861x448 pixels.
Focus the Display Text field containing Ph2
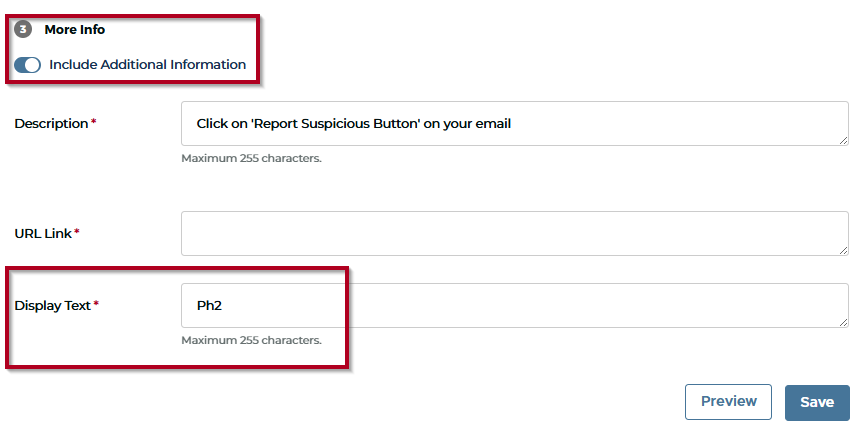point(515,305)
